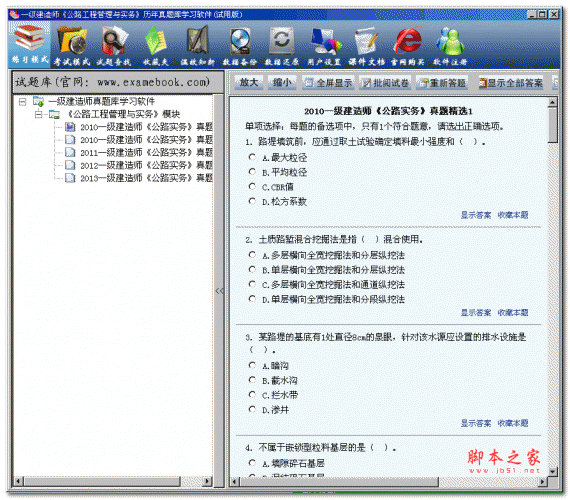The height and width of the screenshot is (500, 570).
Task: Show answer for question 2
Action: coord(476,313)
